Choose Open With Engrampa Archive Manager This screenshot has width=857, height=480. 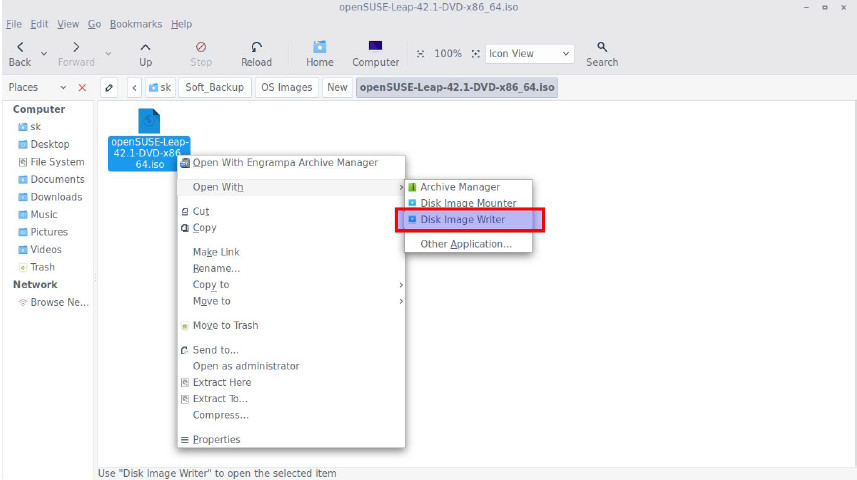click(x=291, y=162)
